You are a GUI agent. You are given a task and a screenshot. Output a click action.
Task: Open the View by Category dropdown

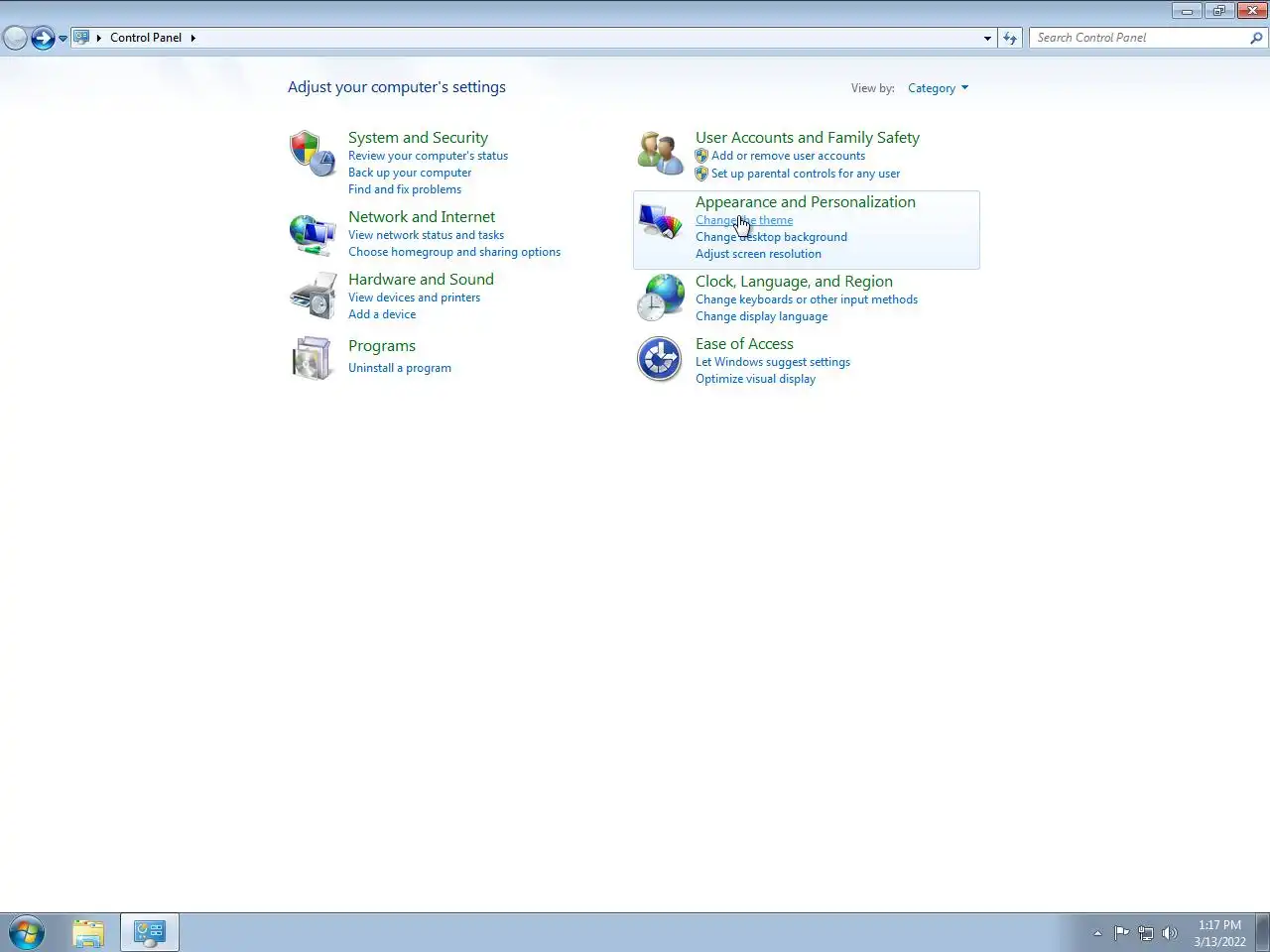(938, 88)
